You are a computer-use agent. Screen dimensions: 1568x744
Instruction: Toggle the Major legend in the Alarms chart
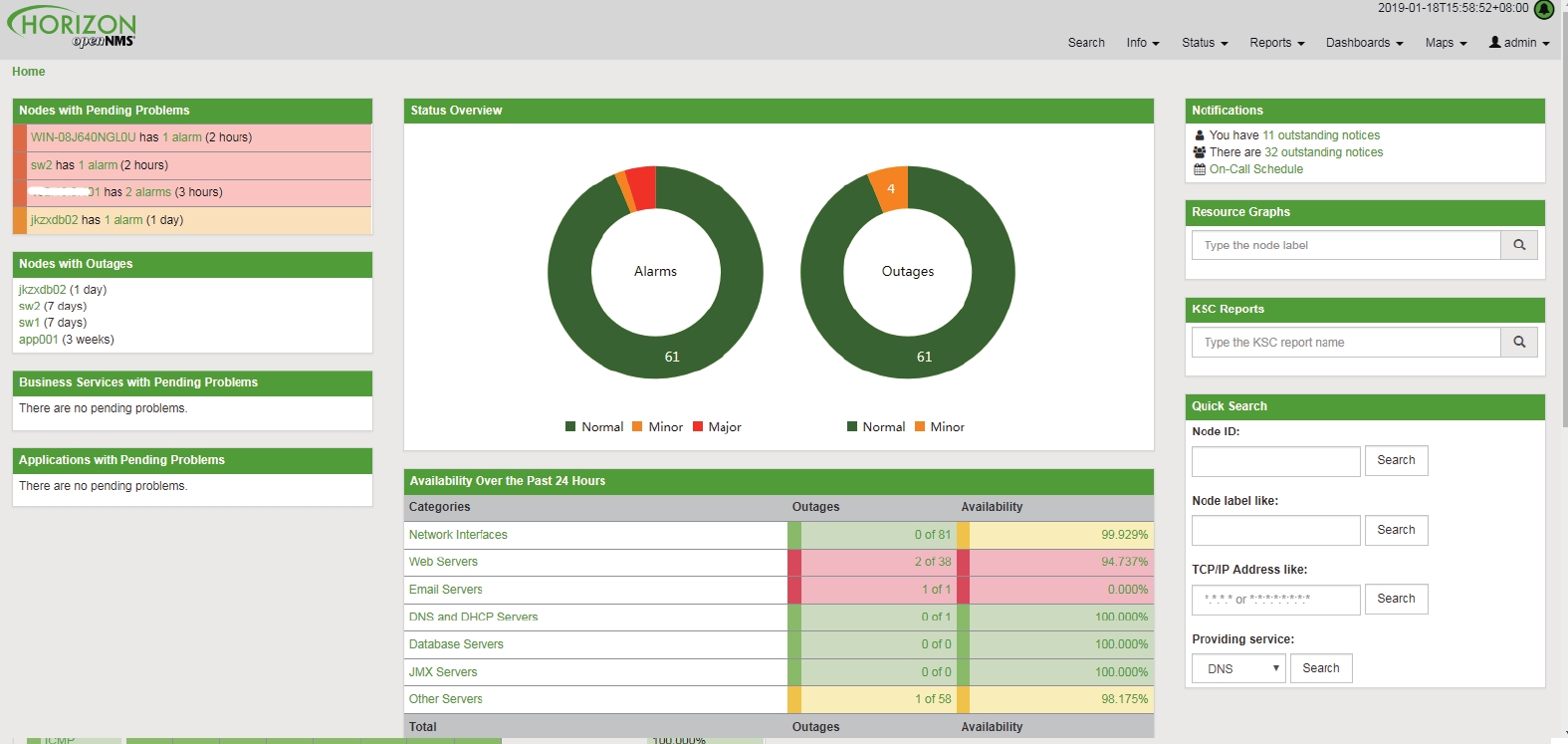click(x=717, y=426)
